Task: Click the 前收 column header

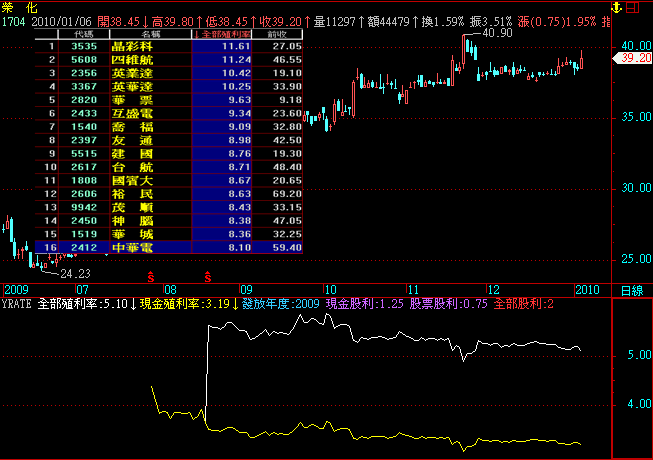Action: click(x=285, y=33)
